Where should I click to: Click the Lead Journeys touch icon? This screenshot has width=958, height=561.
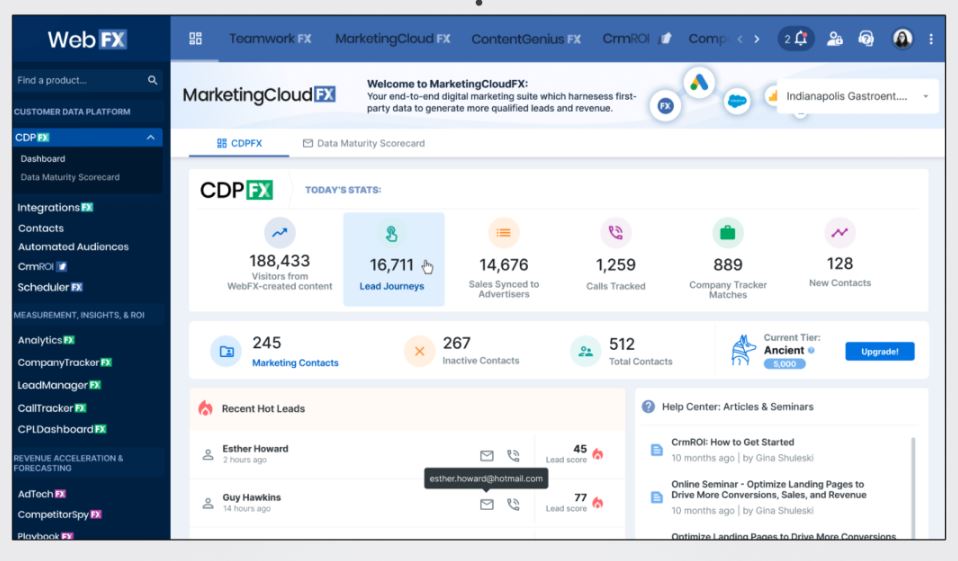392,233
